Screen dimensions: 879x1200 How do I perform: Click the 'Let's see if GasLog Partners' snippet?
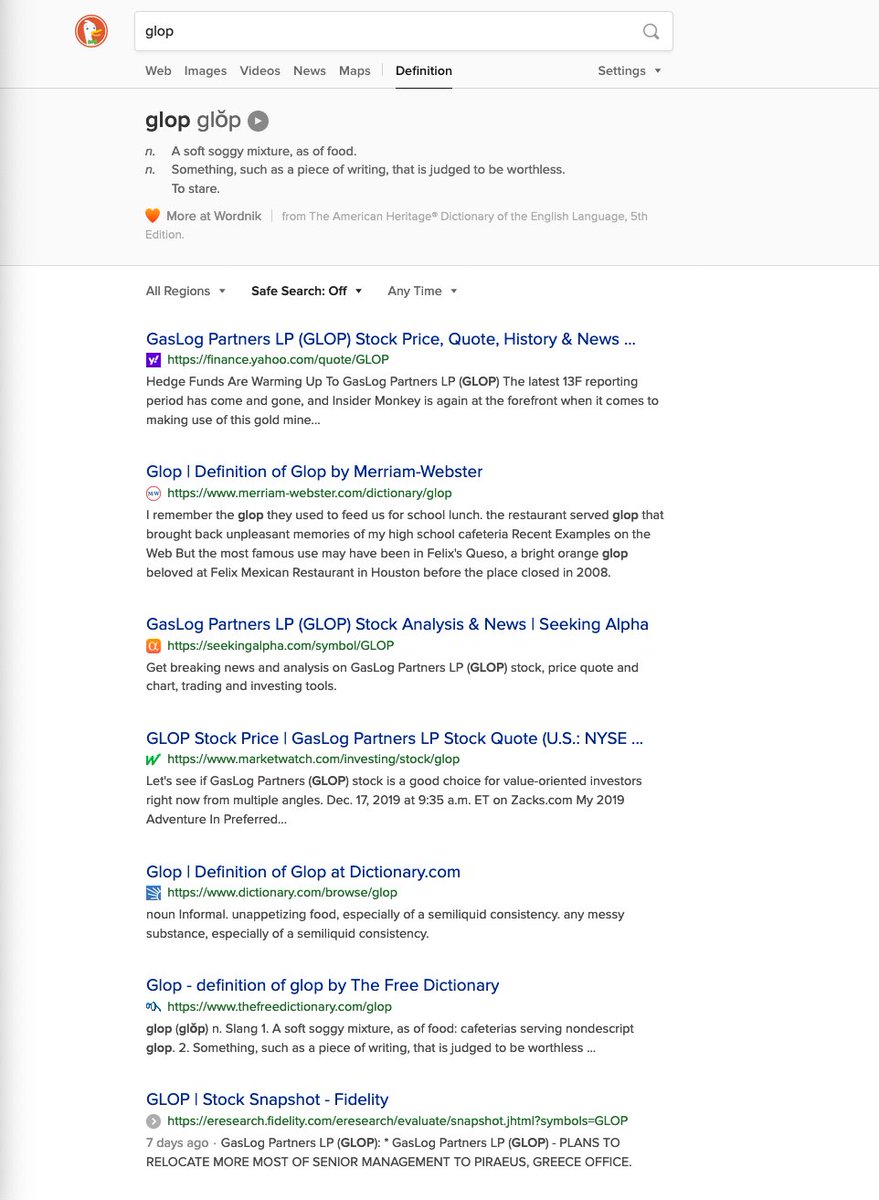tap(394, 800)
